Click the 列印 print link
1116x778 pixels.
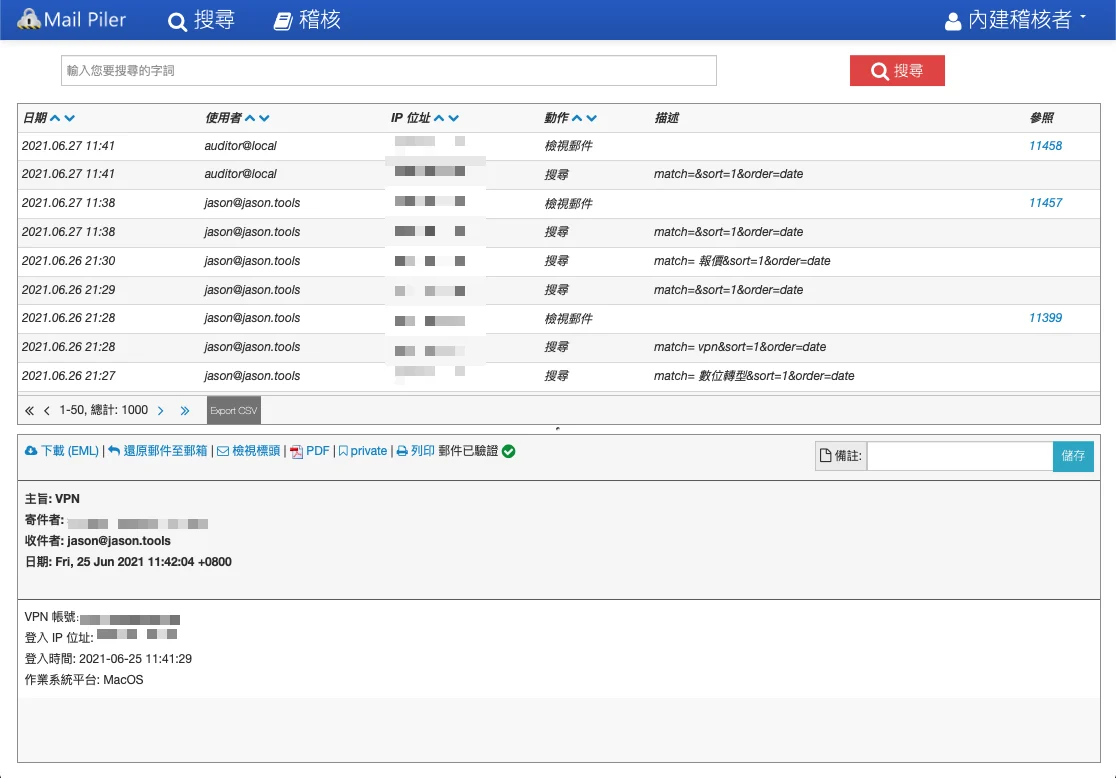click(415, 451)
